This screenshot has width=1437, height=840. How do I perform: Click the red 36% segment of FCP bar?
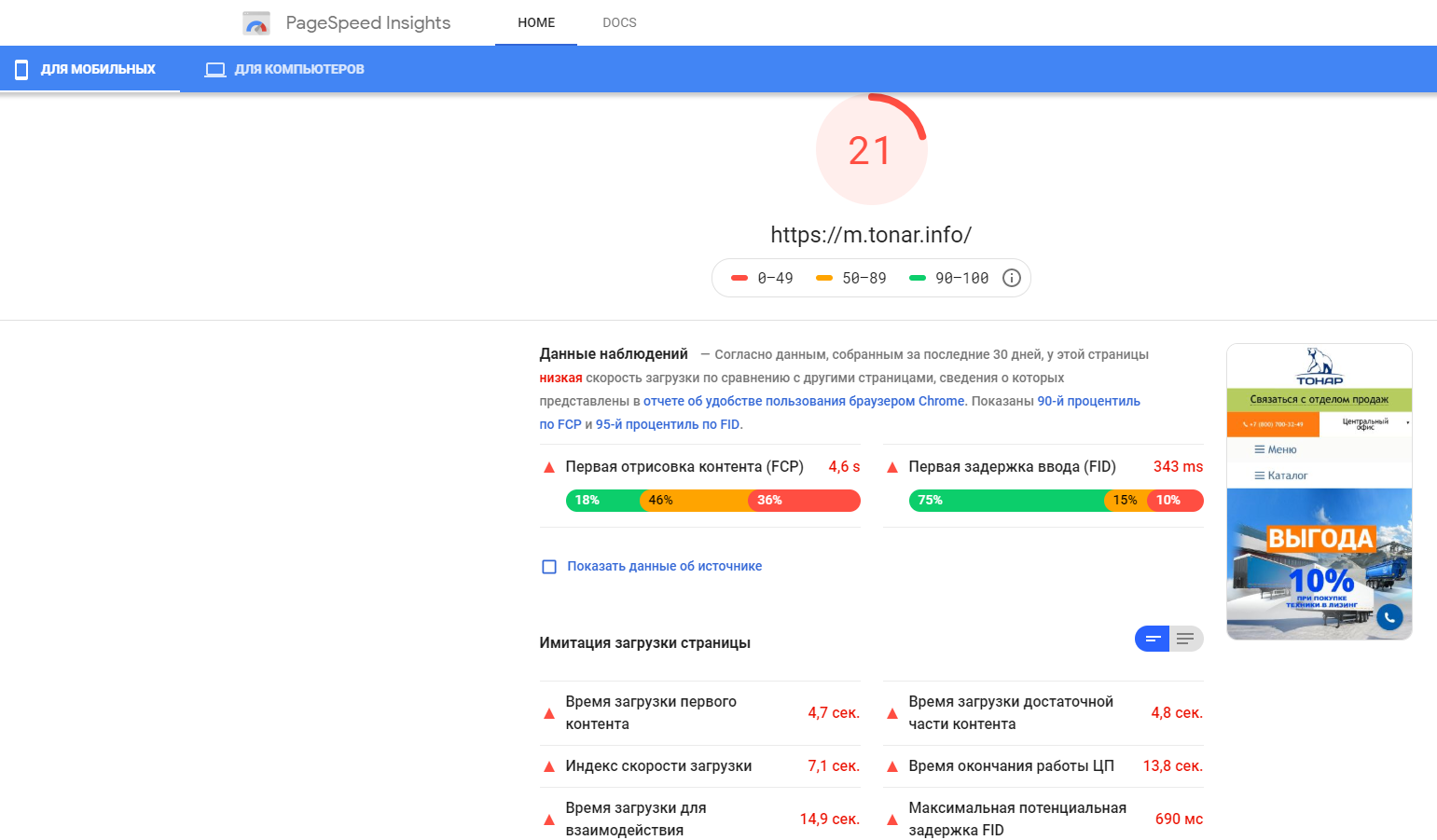coord(804,501)
